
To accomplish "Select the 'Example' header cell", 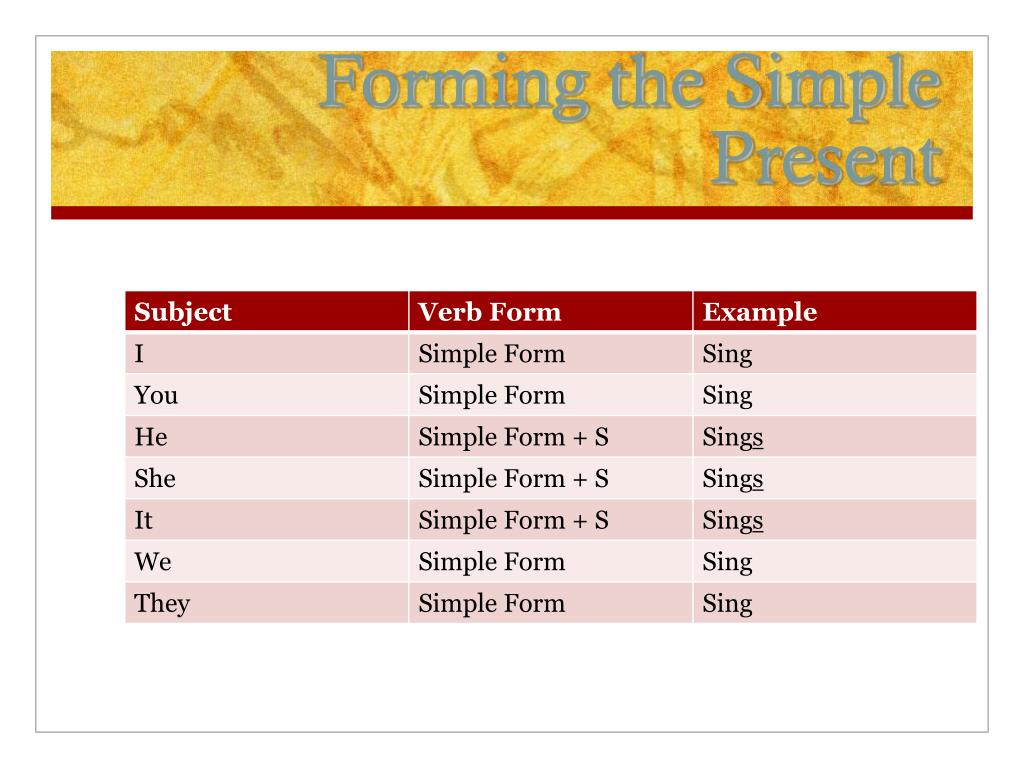I will 835,311.
